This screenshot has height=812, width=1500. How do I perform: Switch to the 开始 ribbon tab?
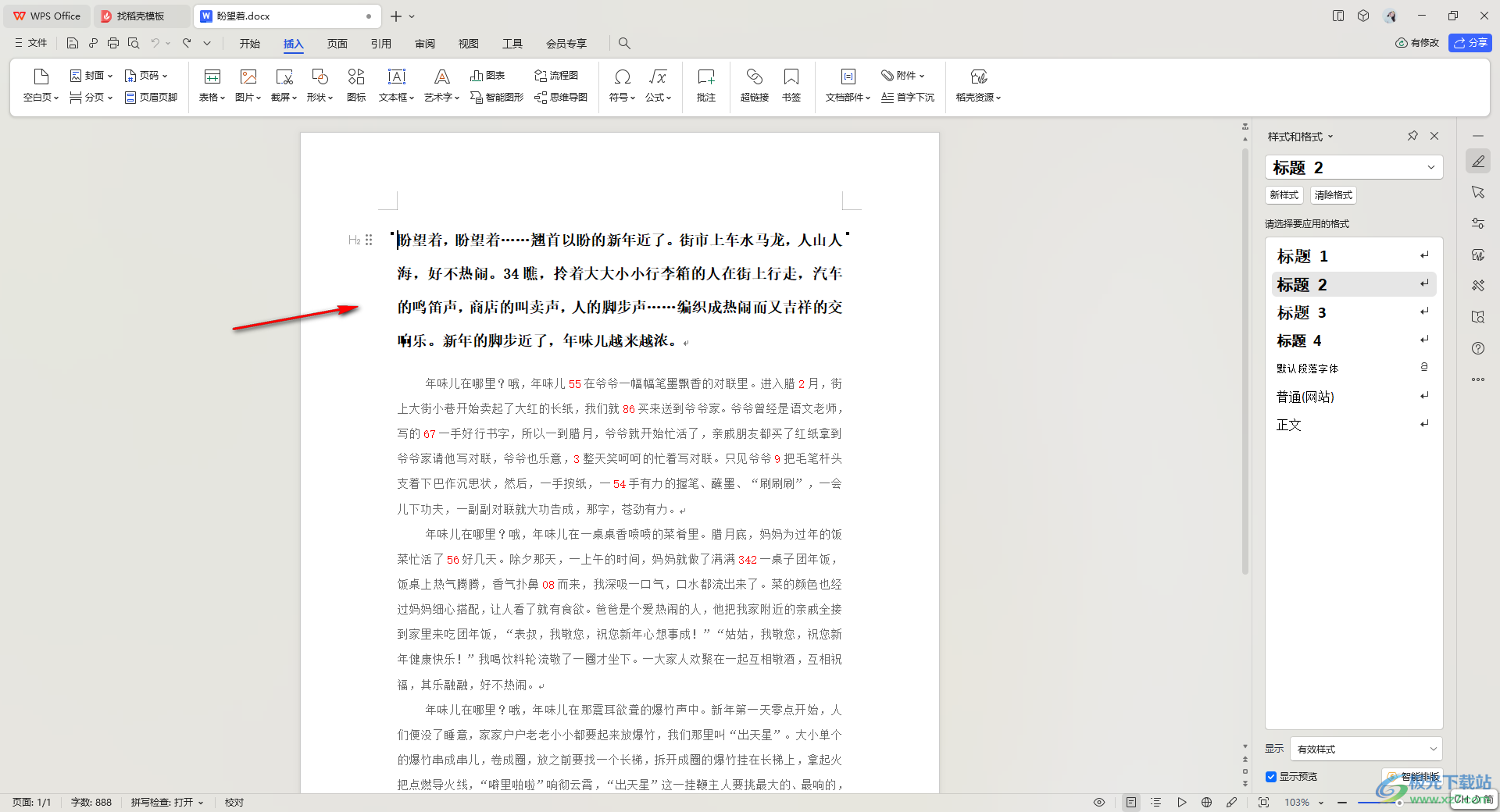click(250, 43)
